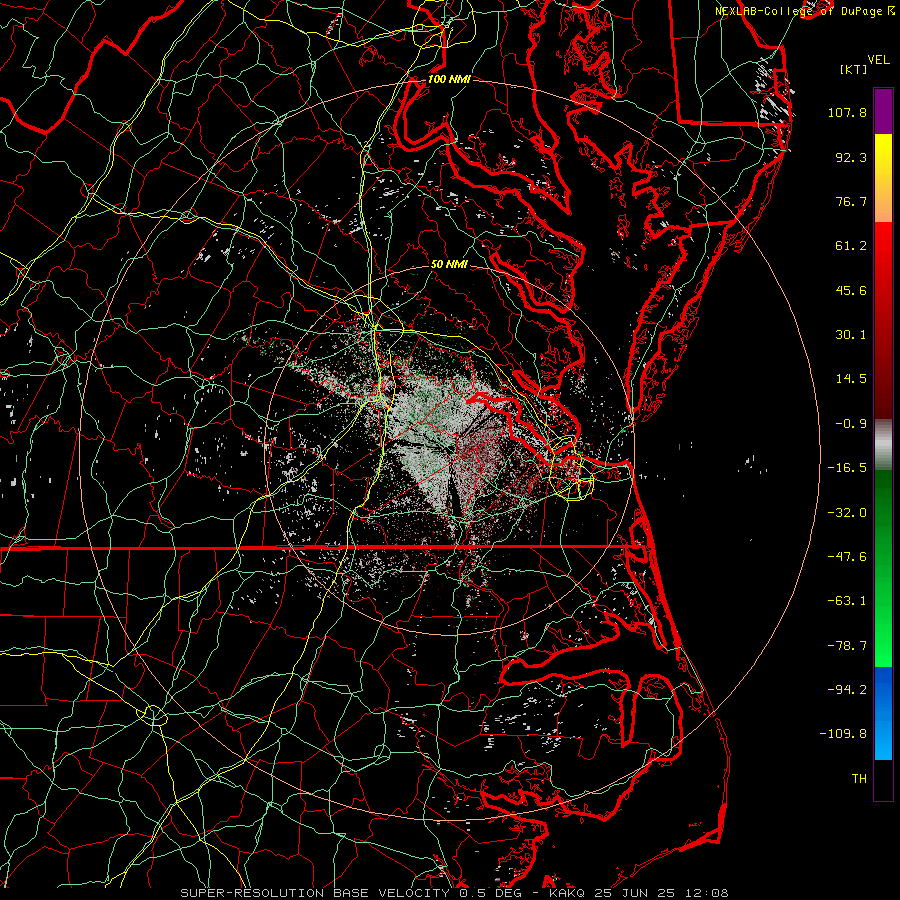Select the 92.3 legend value
The width and height of the screenshot is (900, 900).
[851, 157]
